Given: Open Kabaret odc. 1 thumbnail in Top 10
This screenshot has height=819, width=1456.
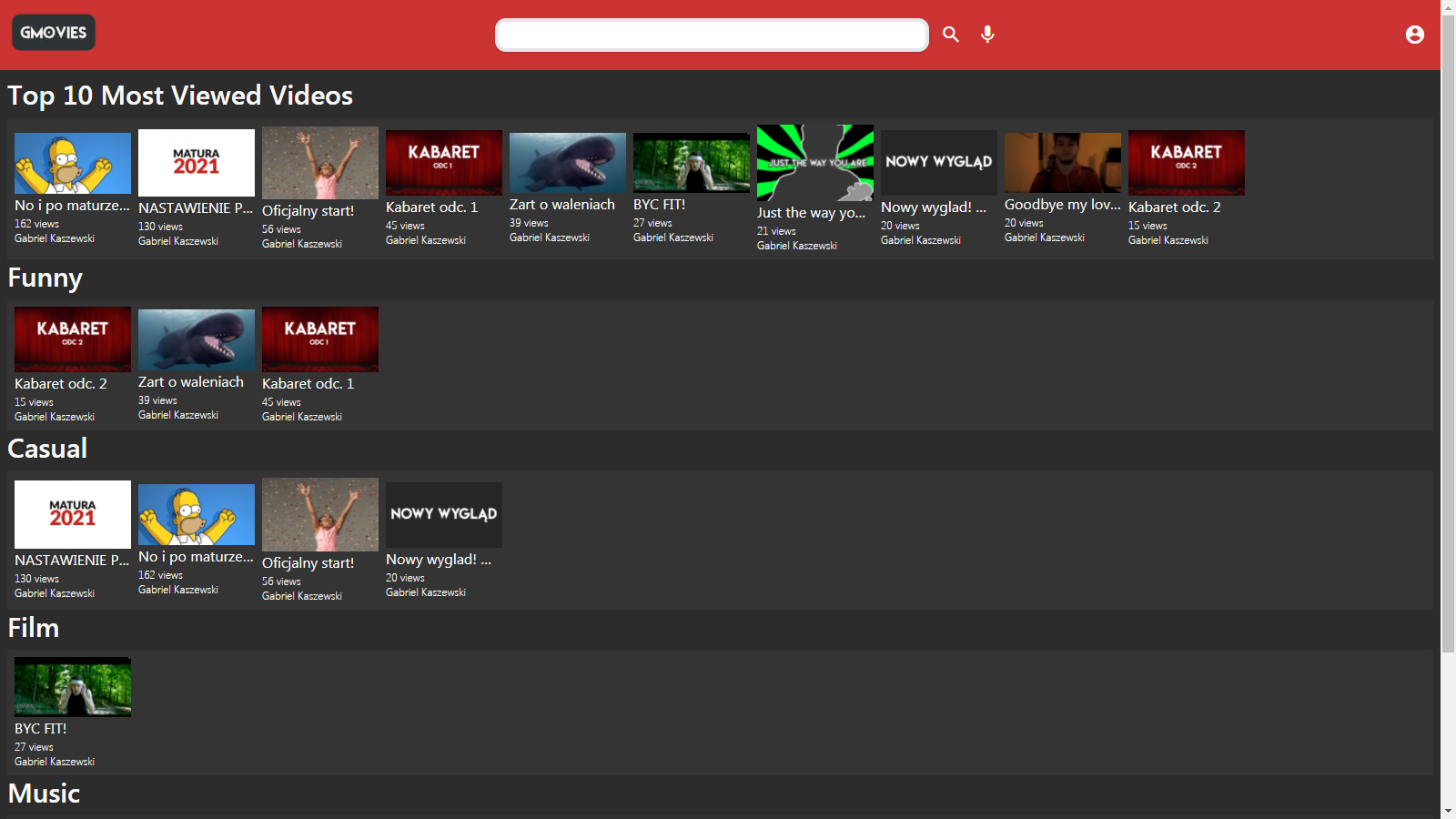Looking at the screenshot, I should pyautogui.click(x=444, y=163).
